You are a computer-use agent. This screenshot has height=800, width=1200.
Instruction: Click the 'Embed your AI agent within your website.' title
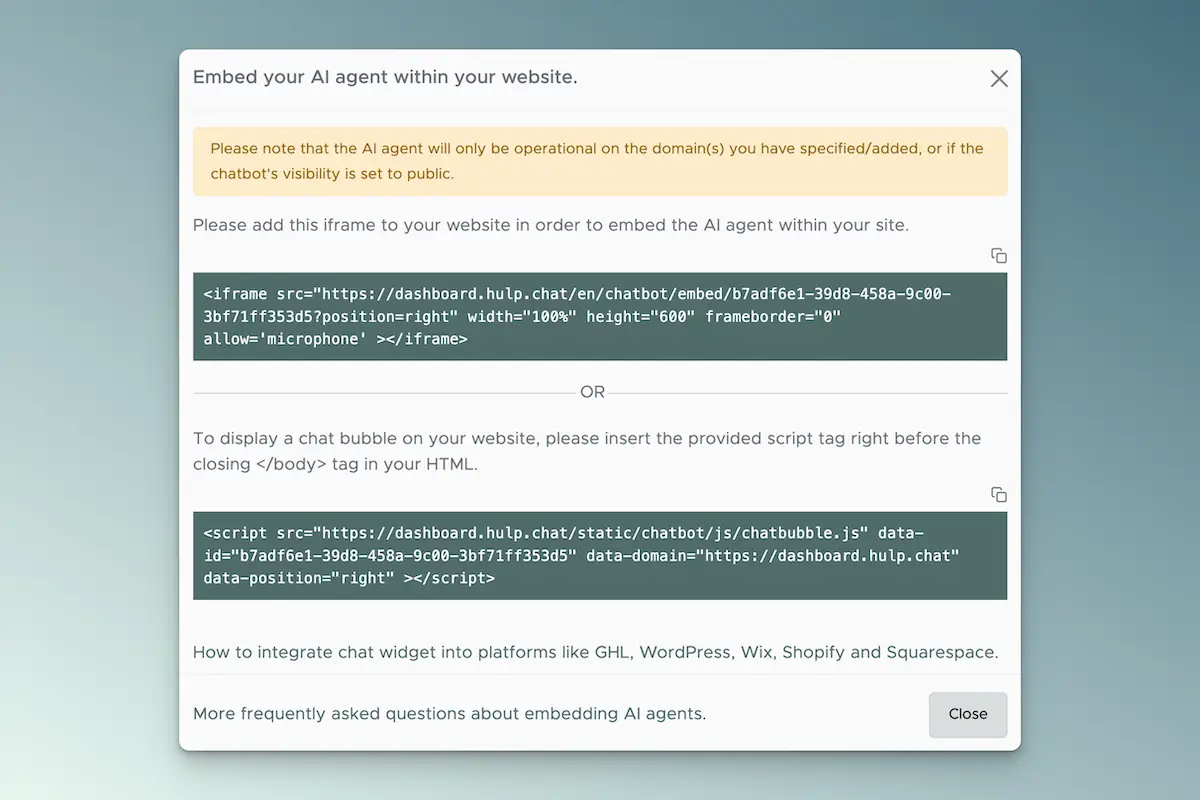coord(385,77)
